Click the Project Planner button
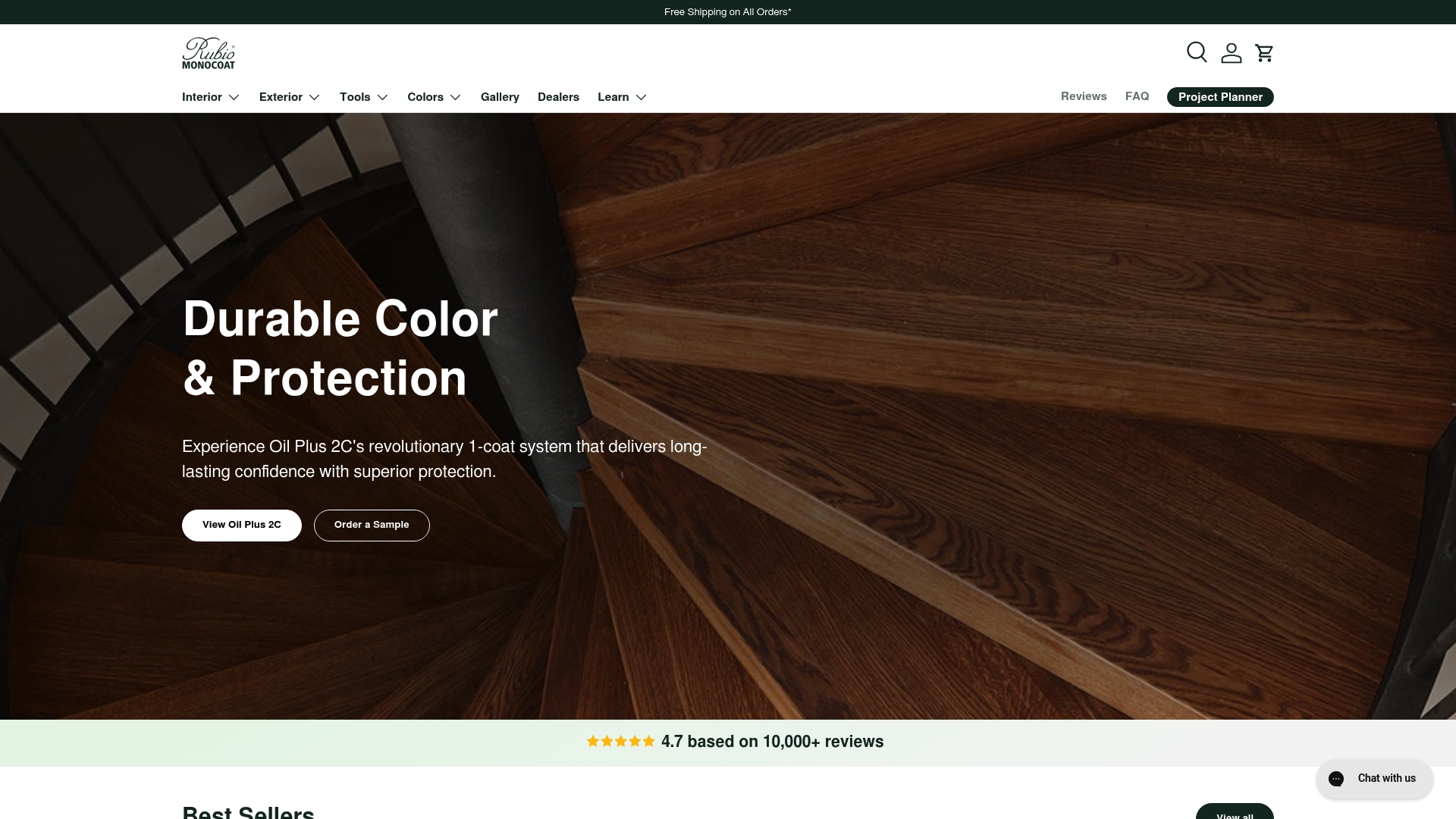 [1219, 97]
